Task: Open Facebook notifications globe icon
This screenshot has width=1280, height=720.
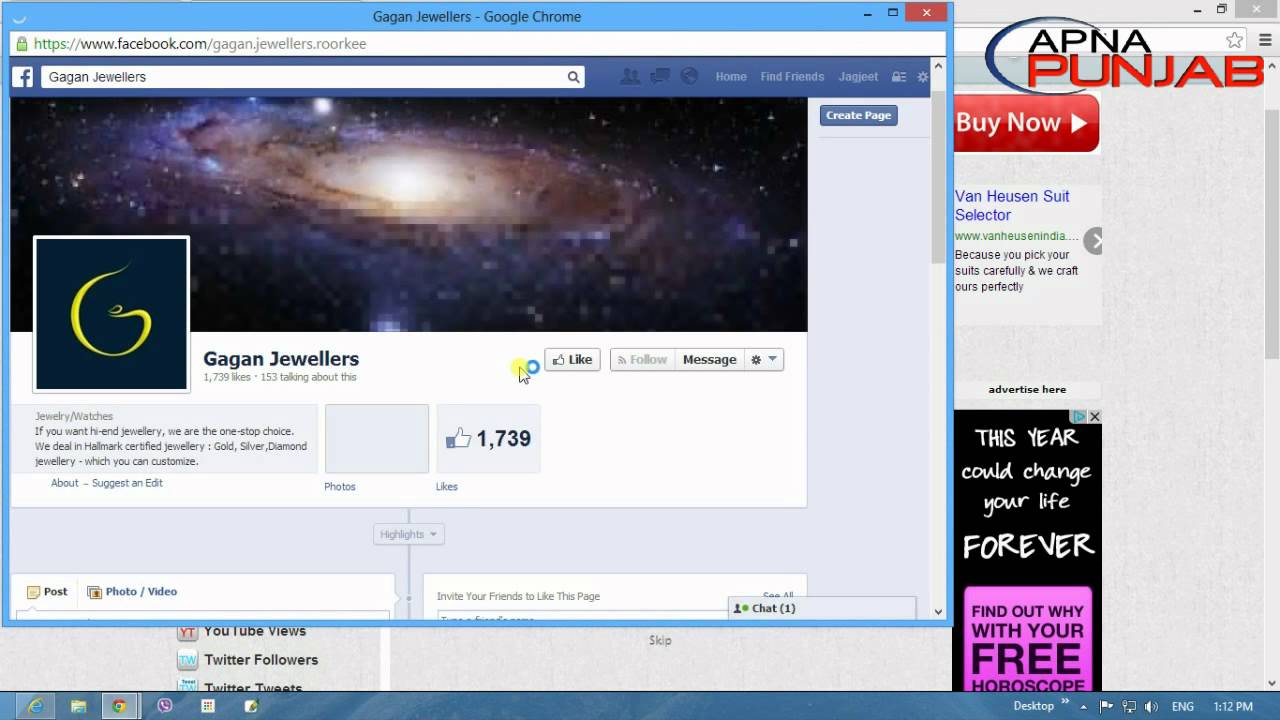Action: click(x=689, y=76)
